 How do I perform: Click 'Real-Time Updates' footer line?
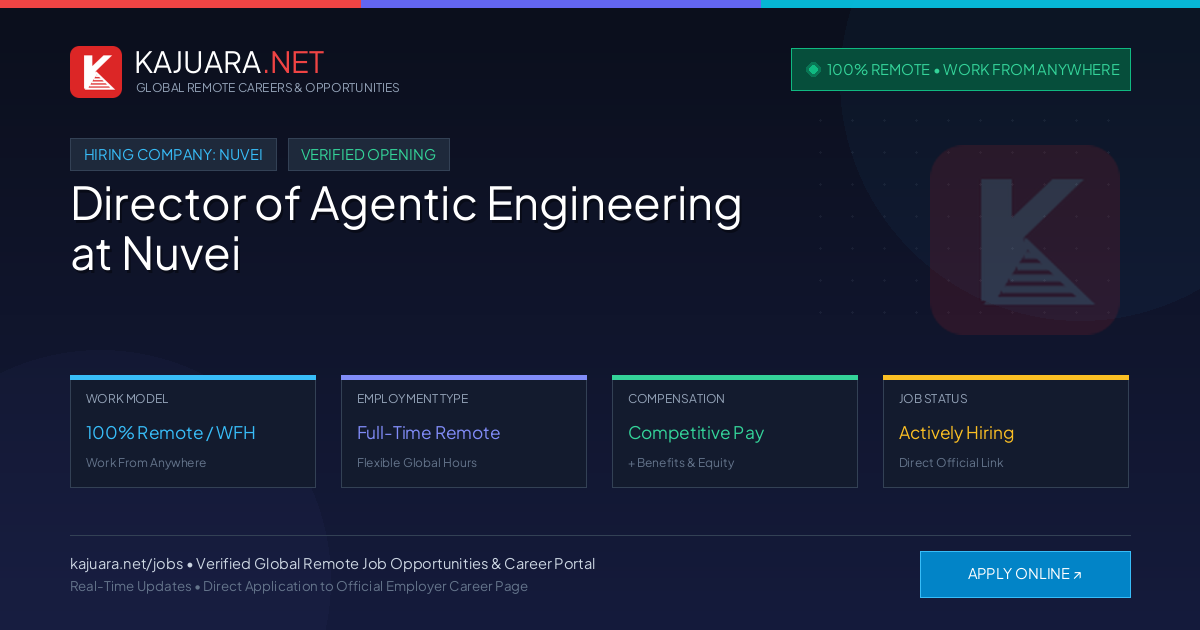click(299, 587)
